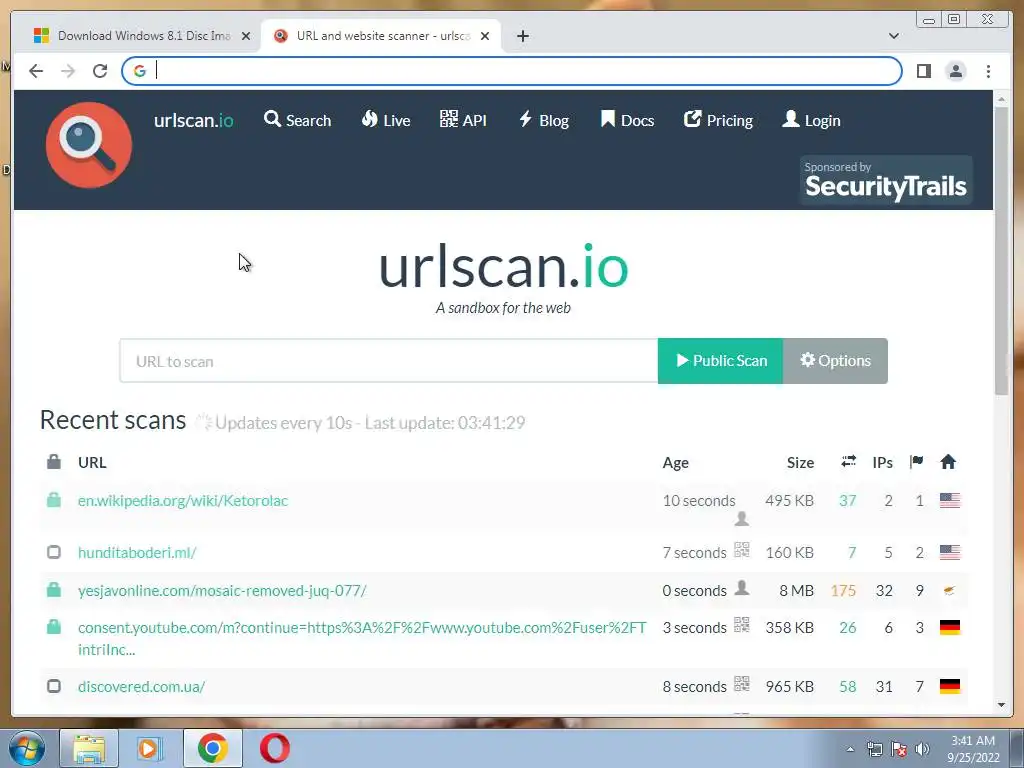The width and height of the screenshot is (1024, 768).
Task: Open the discovered.com.ua scan result
Action: (x=142, y=686)
